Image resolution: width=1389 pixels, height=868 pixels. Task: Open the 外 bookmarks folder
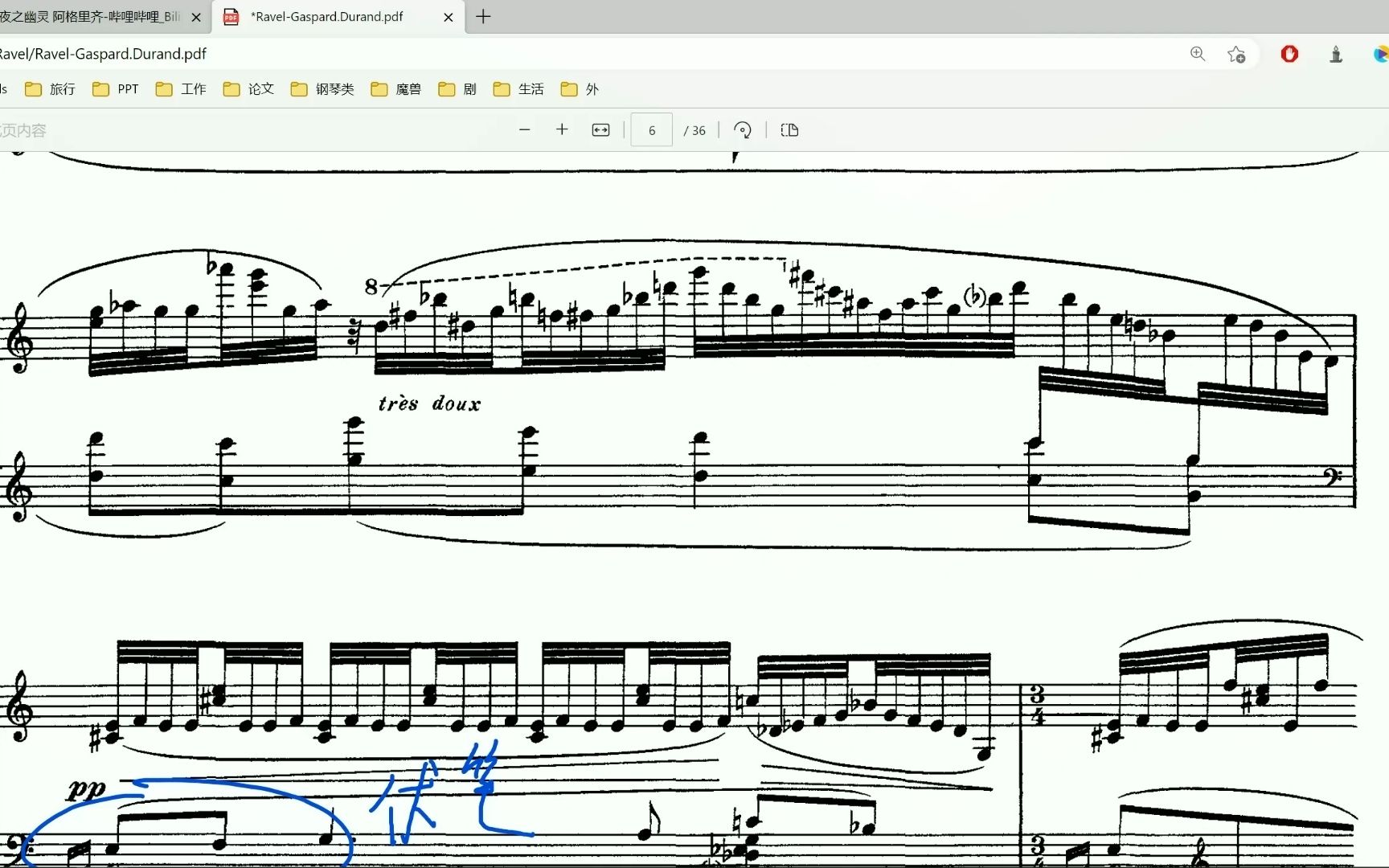tap(580, 89)
